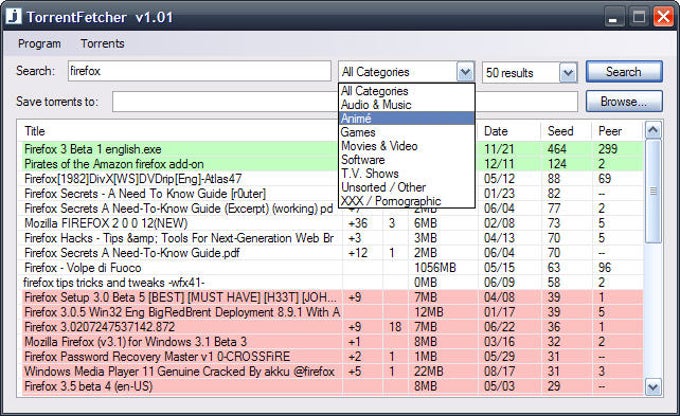This screenshot has width=680, height=416.
Task: Select Unsorted / Other category option
Action: click(x=406, y=187)
